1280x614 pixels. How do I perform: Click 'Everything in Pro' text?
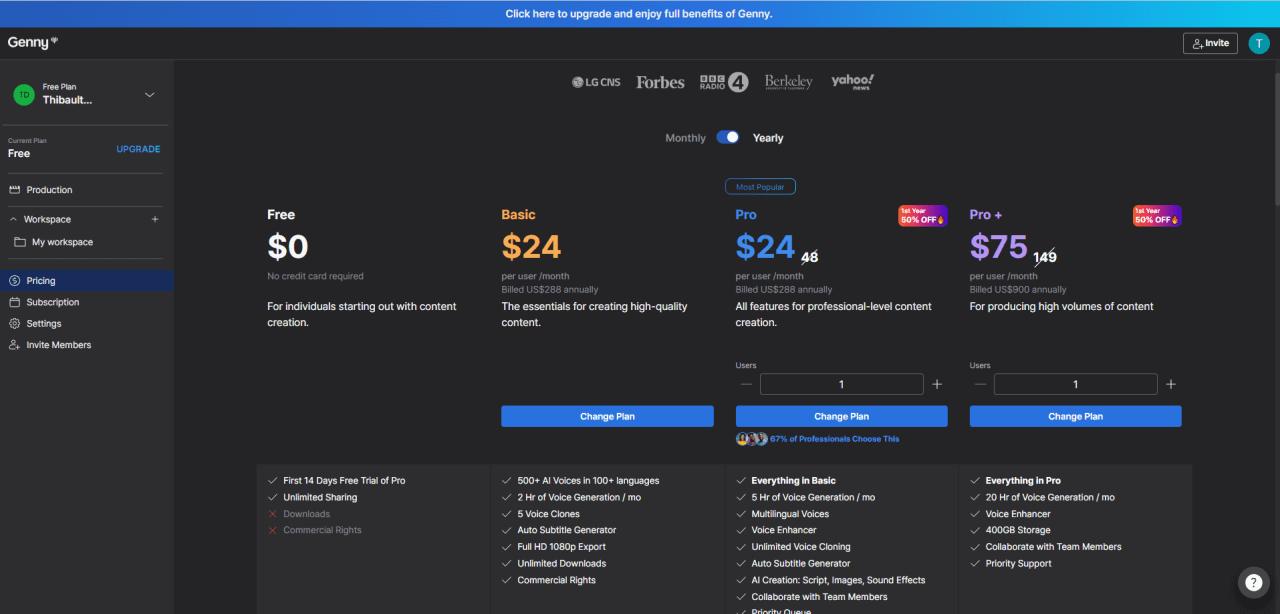[x=1023, y=481]
